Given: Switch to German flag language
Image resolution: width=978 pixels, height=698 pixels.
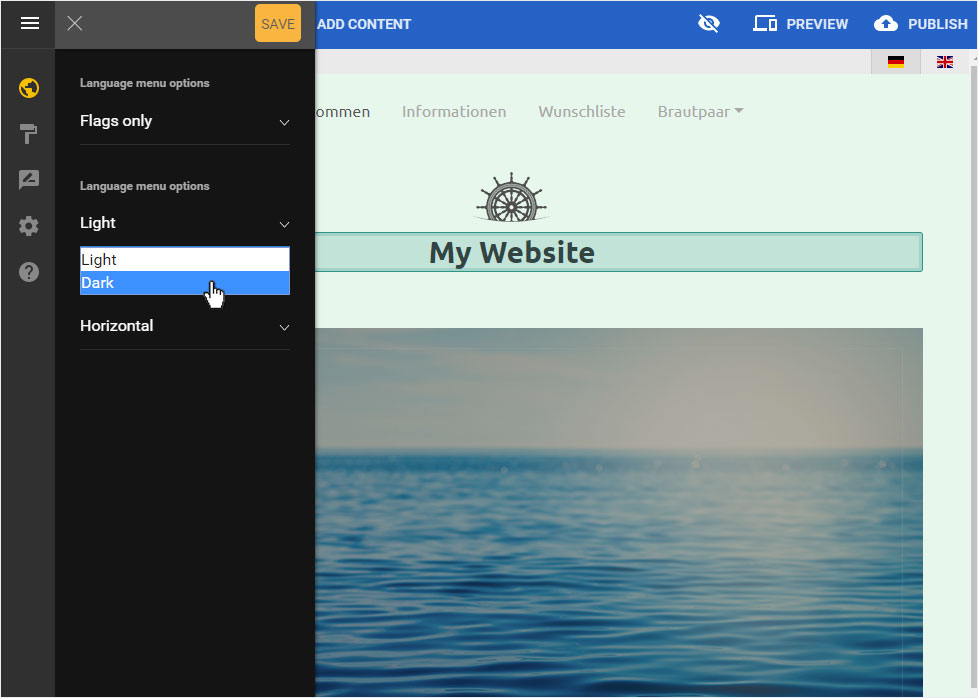Looking at the screenshot, I should (x=896, y=62).
